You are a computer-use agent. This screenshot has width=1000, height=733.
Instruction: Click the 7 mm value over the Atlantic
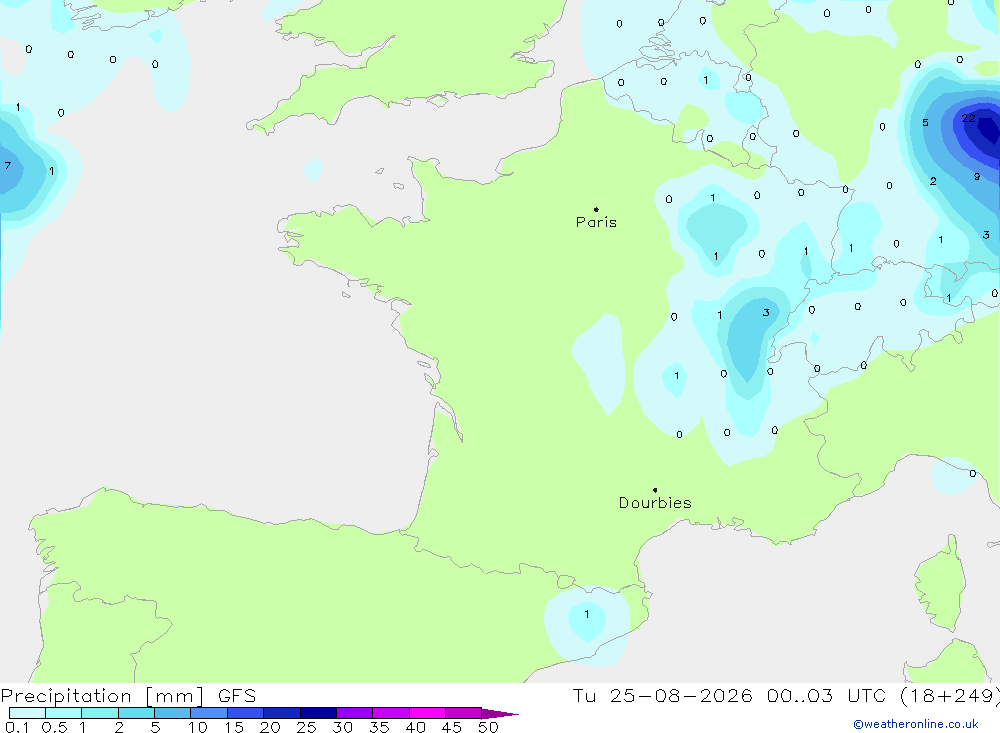[8, 166]
